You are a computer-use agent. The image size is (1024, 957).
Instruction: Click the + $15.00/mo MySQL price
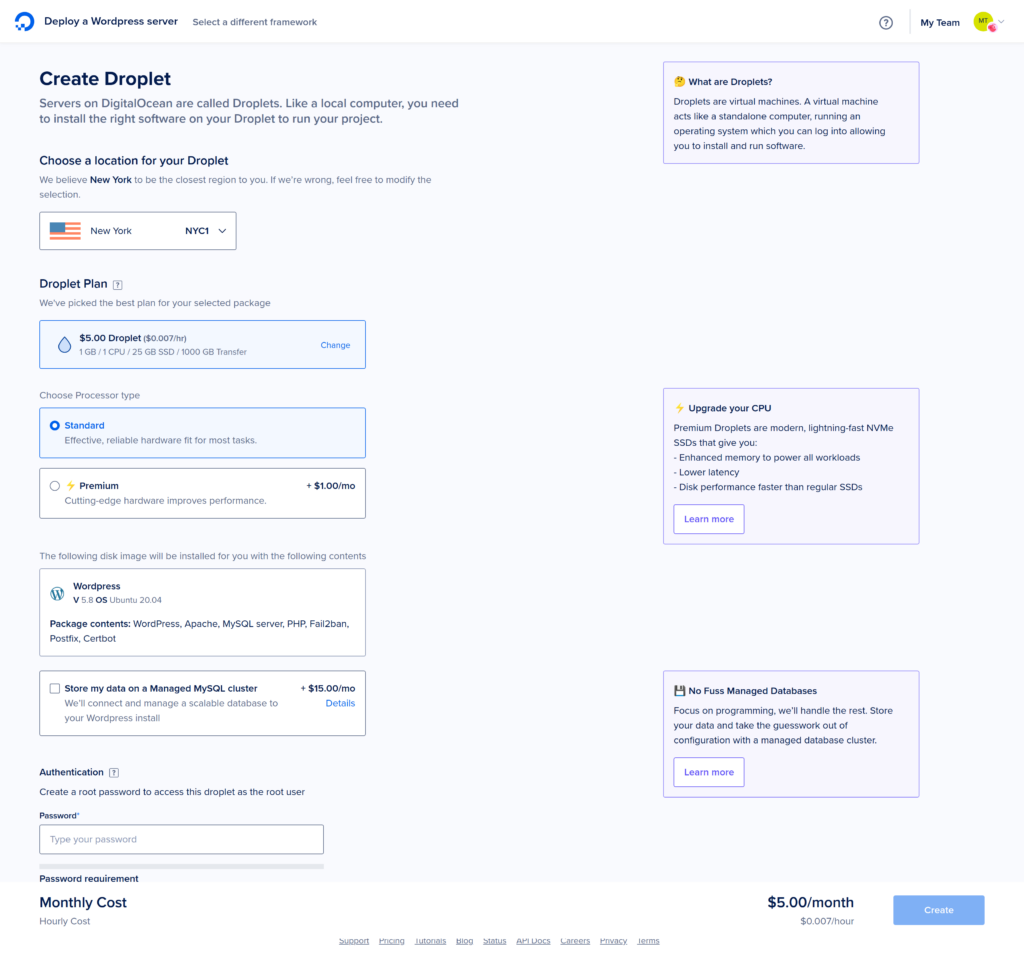coord(328,689)
